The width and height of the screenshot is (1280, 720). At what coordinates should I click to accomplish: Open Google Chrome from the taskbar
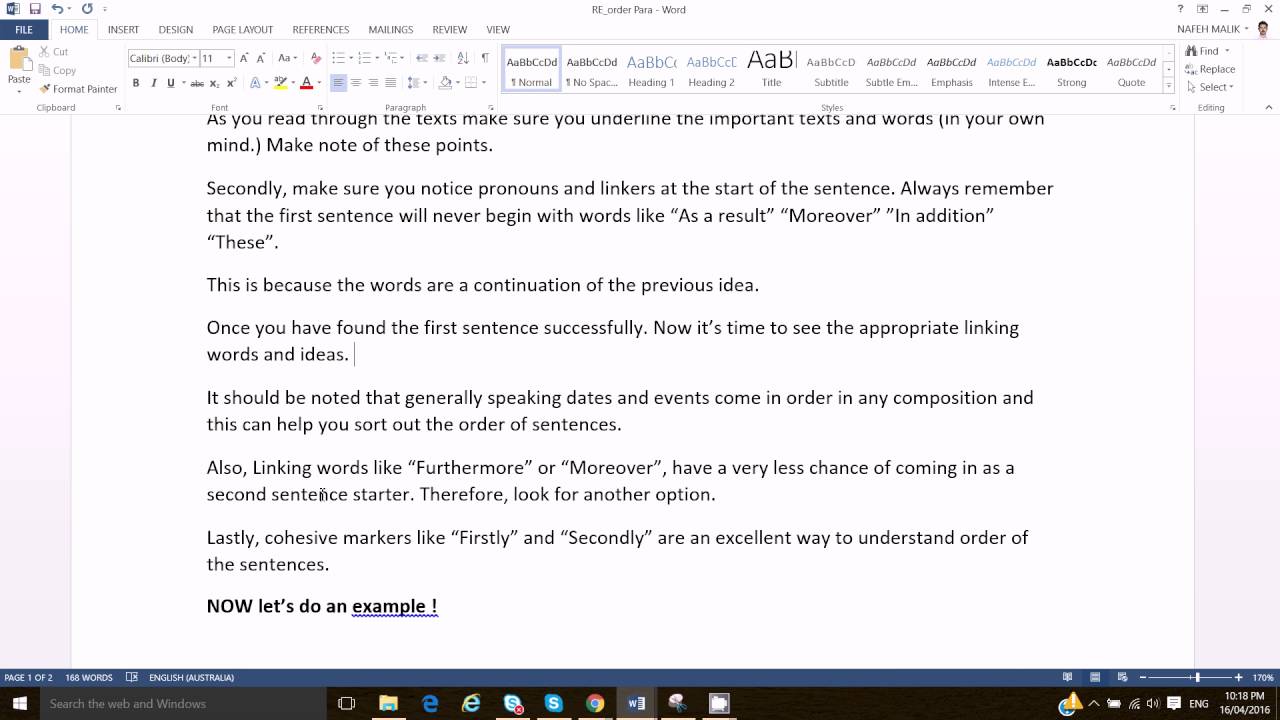(595, 703)
